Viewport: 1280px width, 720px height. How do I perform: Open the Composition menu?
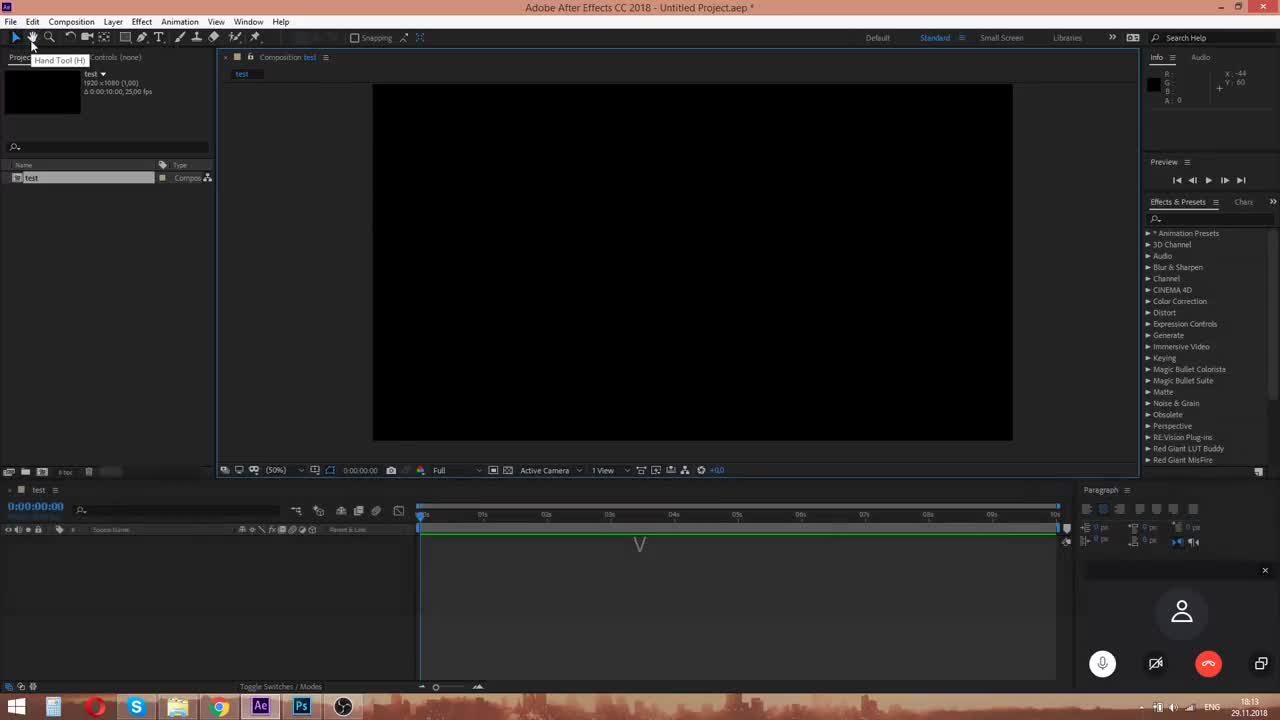point(71,22)
